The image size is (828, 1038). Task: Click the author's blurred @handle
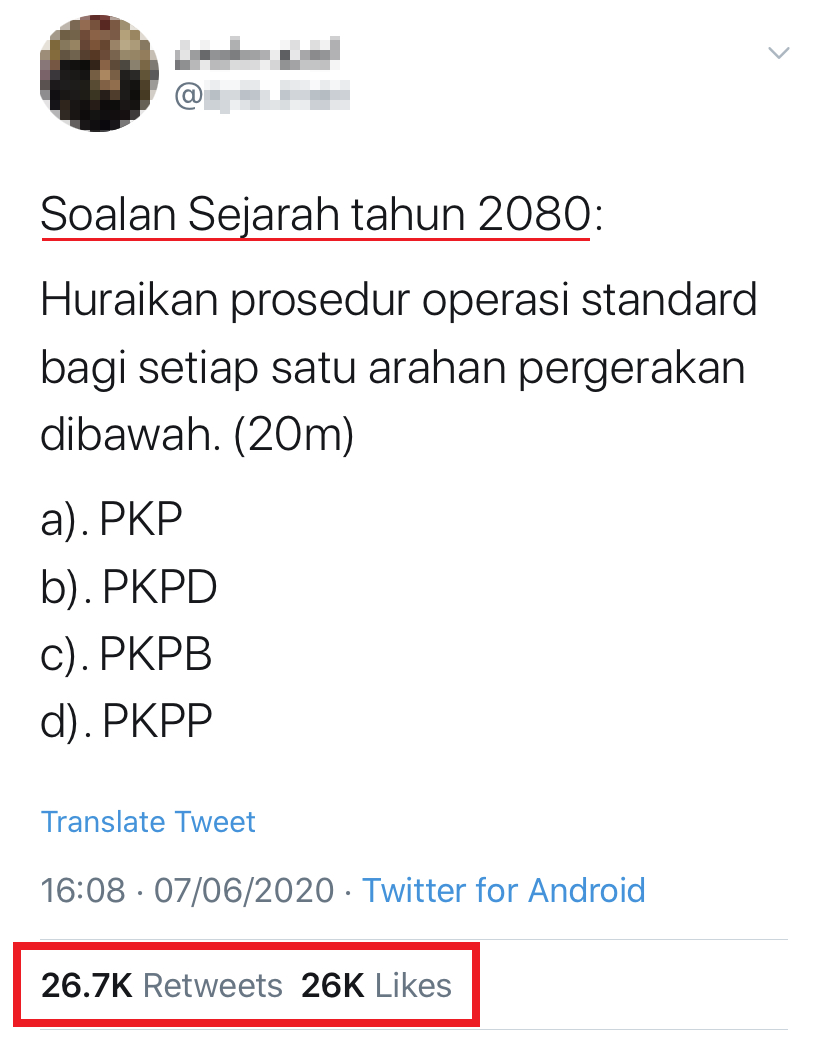(262, 97)
